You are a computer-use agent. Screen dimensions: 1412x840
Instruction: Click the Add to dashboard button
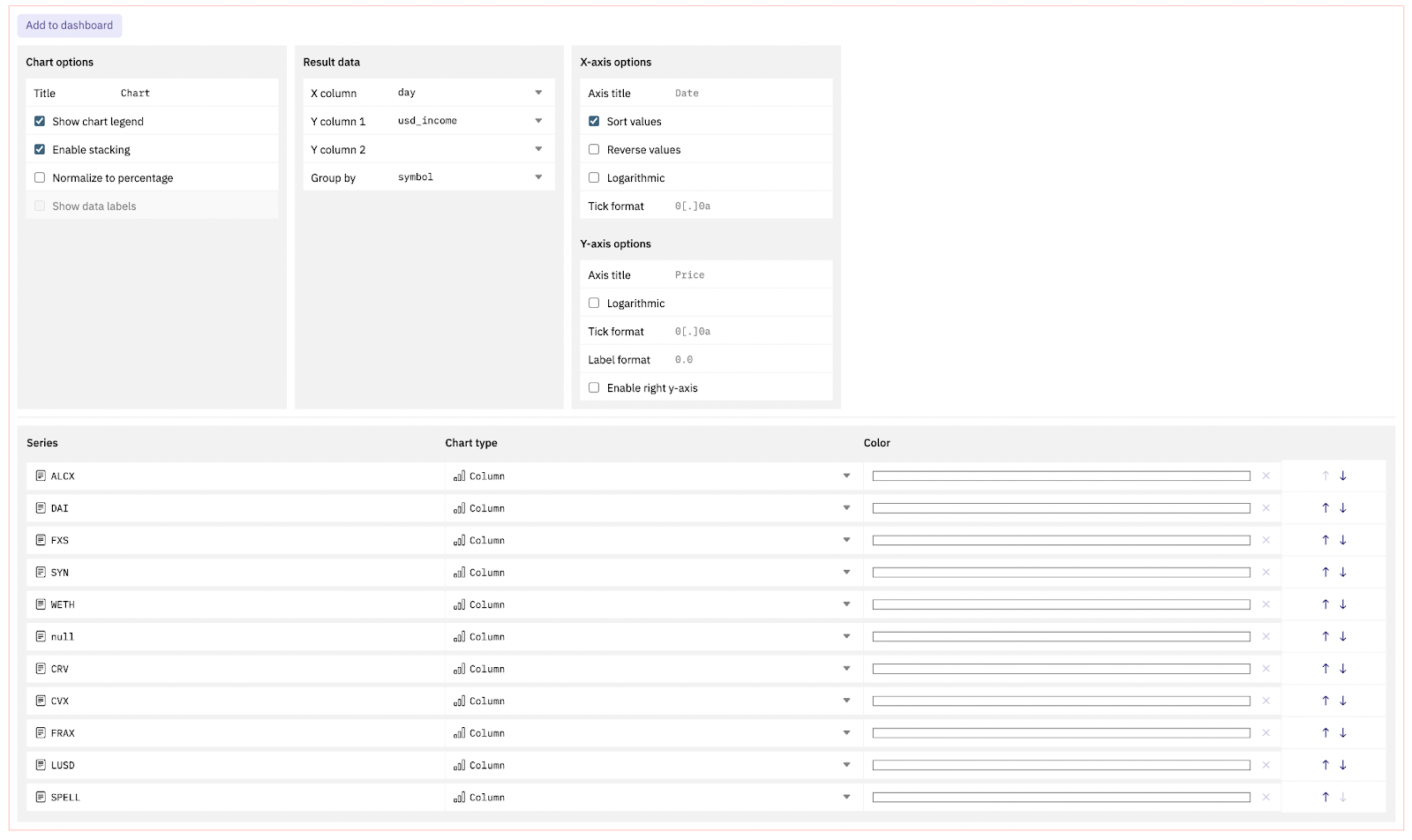coord(70,26)
